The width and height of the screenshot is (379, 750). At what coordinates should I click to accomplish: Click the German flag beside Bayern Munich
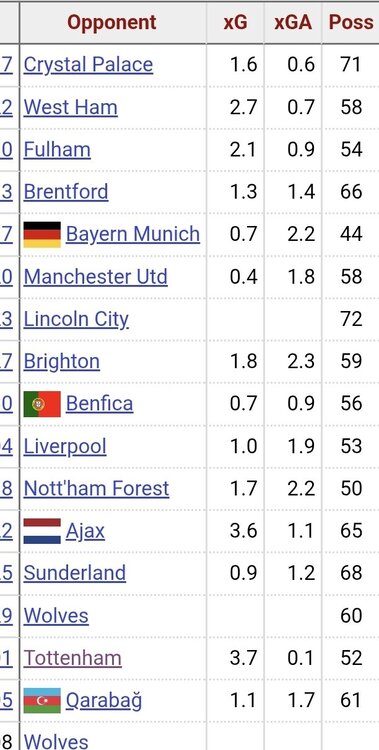[42, 234]
